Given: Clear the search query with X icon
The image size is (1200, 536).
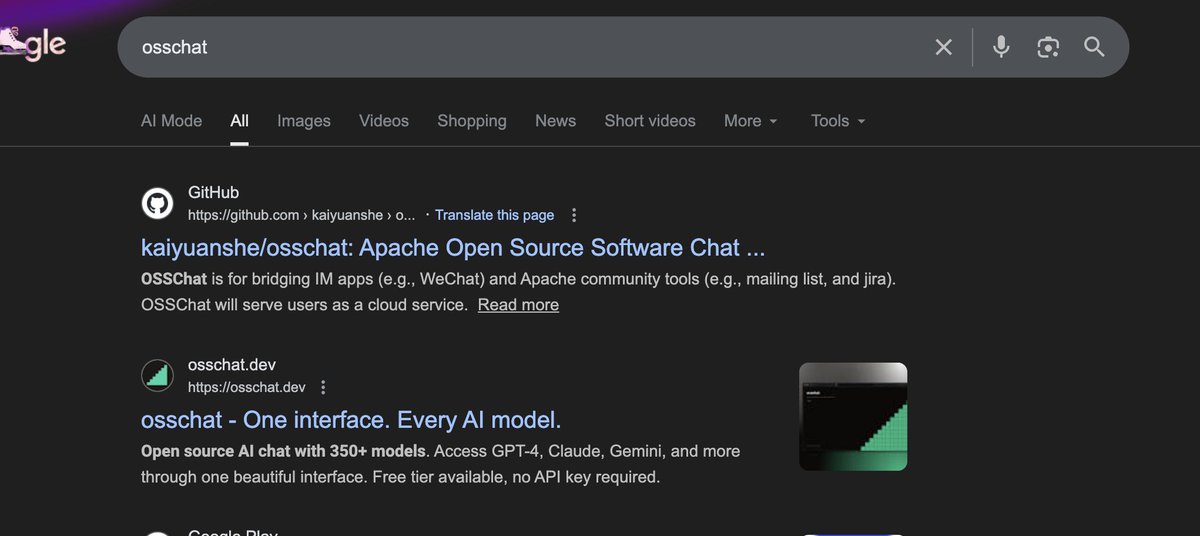Looking at the screenshot, I should point(943,47).
